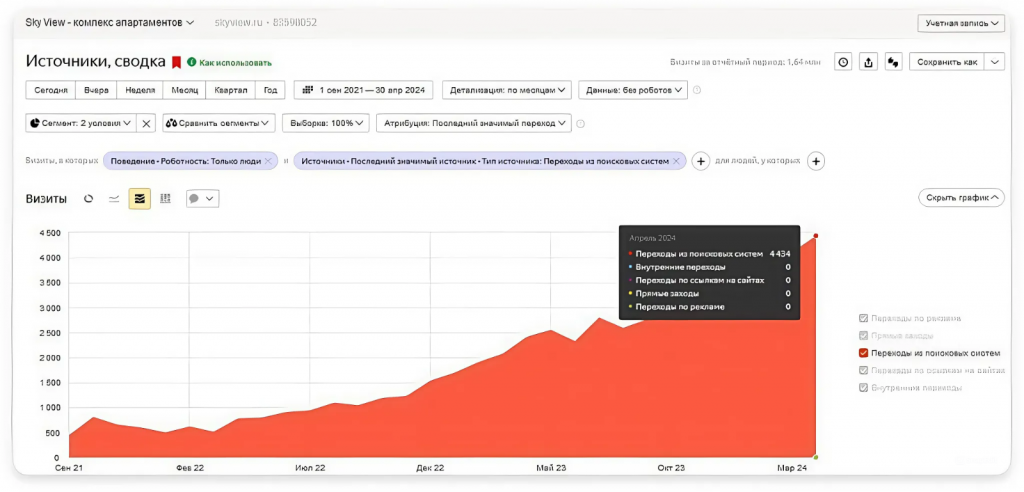
Task: Select the Неделя period tab
Action: (140, 90)
